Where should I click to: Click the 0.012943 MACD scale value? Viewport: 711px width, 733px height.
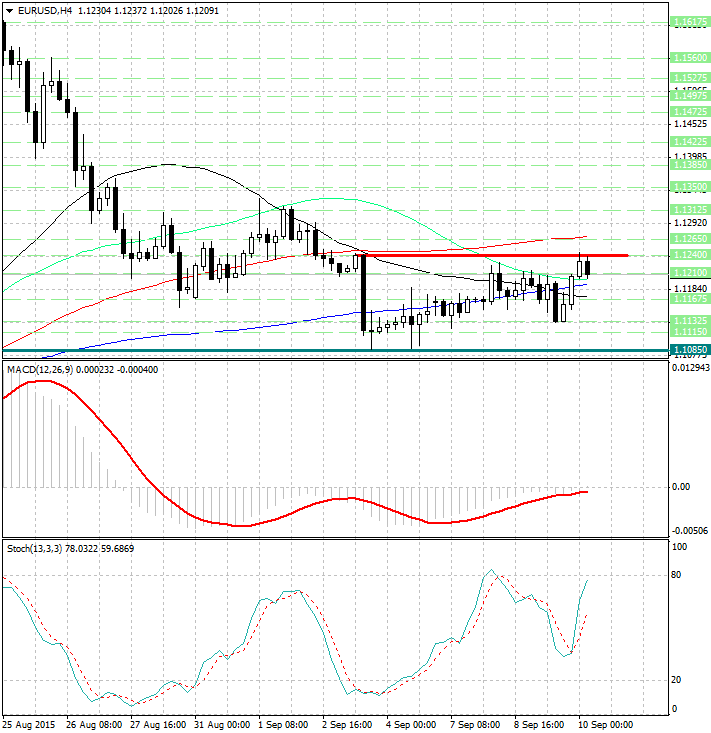(x=690, y=368)
